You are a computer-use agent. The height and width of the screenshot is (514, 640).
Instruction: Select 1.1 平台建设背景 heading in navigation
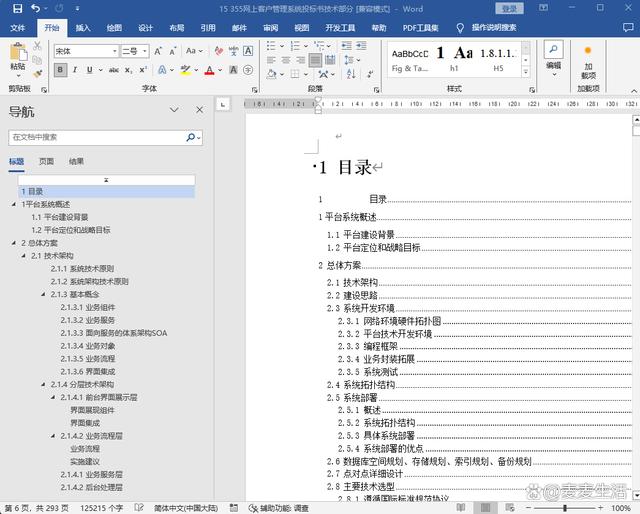59,216
